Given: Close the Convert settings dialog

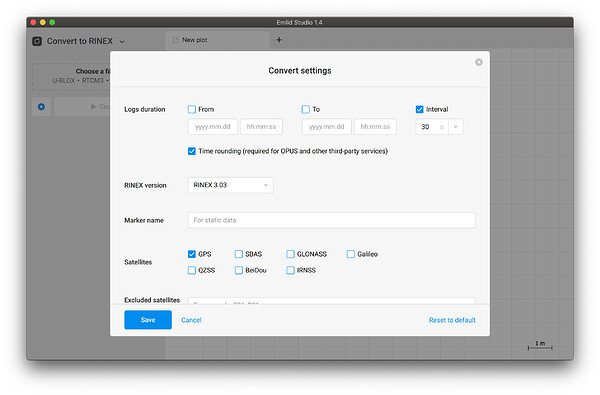Looking at the screenshot, I should (479, 62).
